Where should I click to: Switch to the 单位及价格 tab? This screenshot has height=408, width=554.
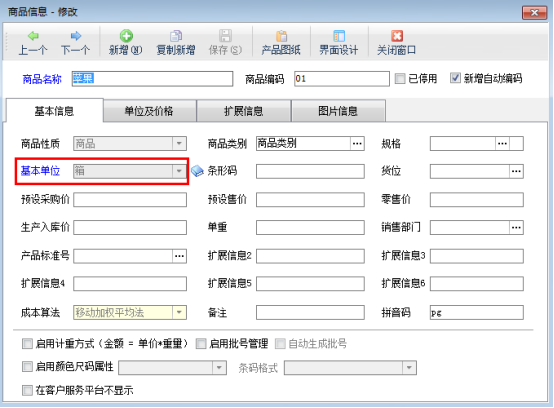pos(149,111)
